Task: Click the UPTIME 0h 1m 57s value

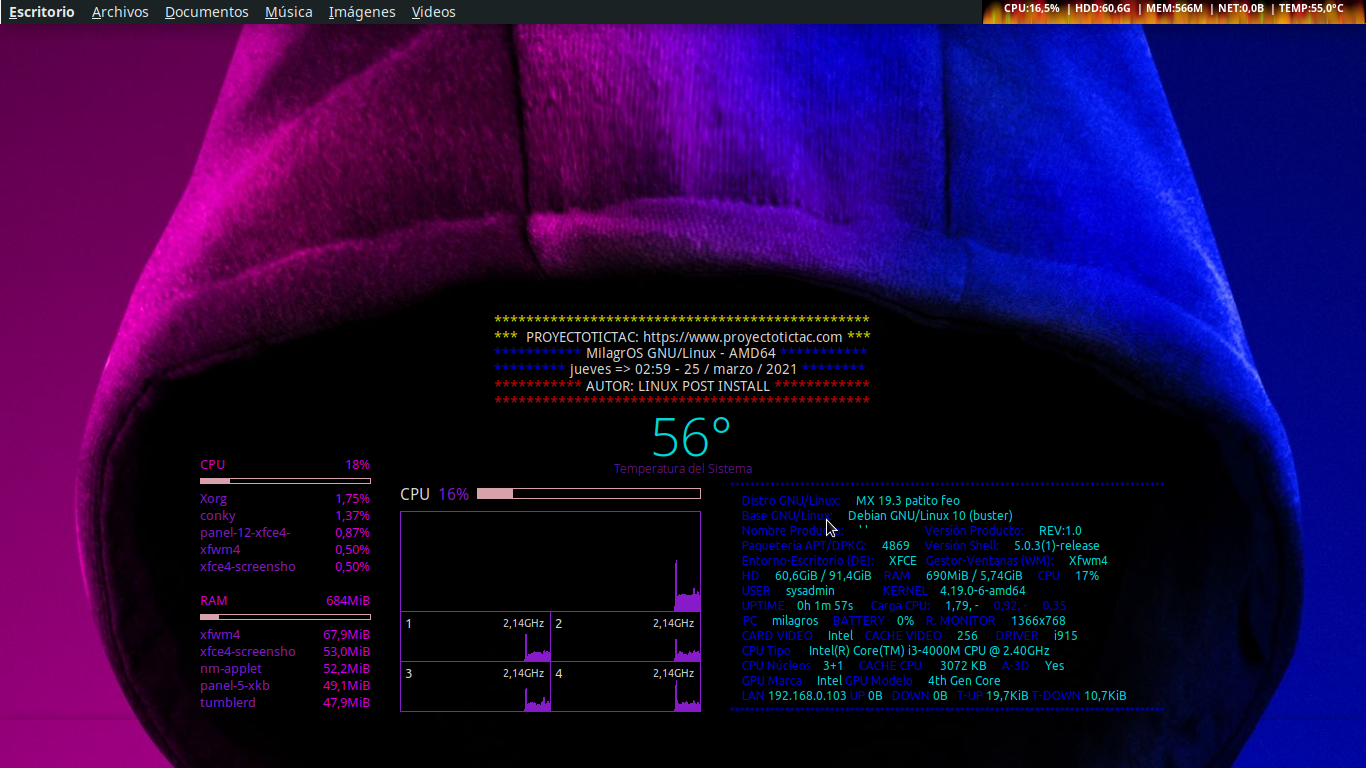Action: [x=825, y=606]
